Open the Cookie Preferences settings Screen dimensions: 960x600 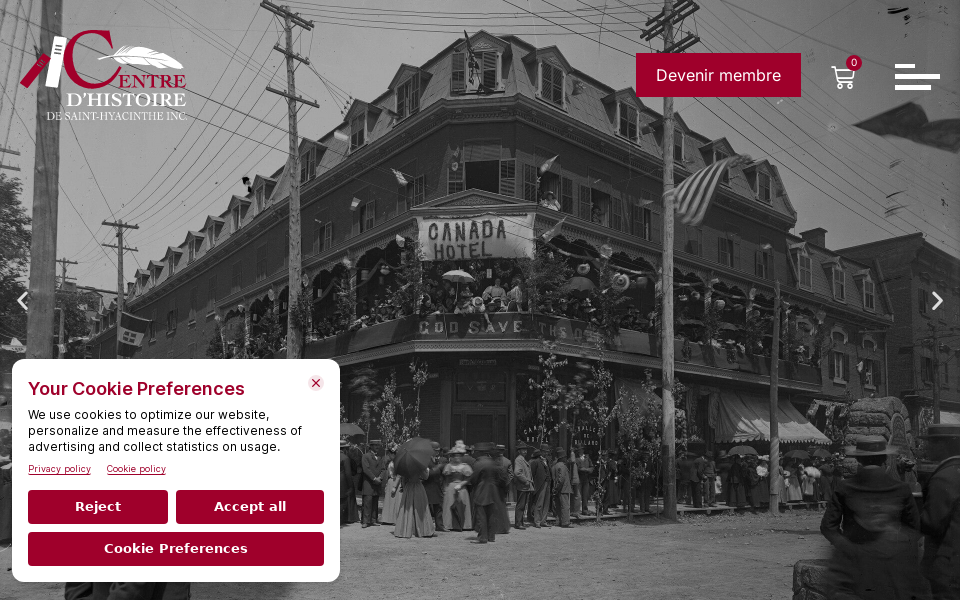point(176,549)
